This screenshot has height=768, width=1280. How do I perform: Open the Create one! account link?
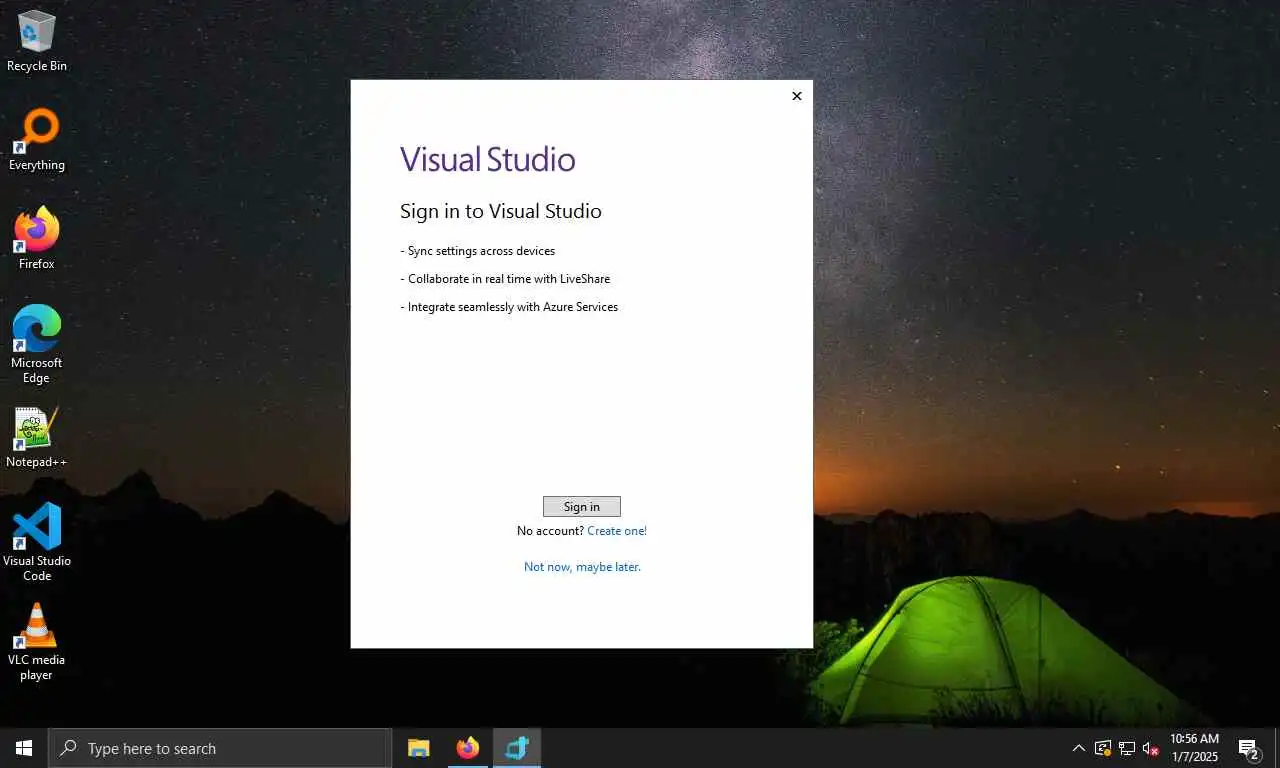click(617, 531)
